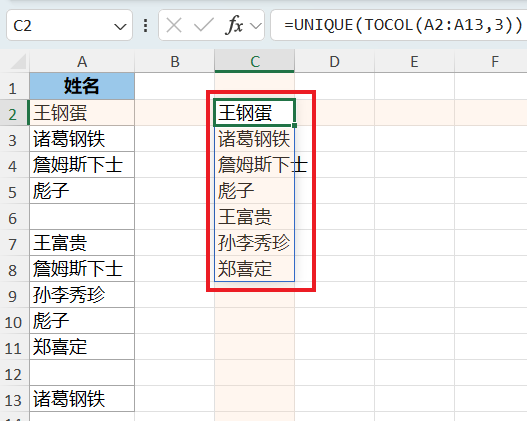527x421 pixels.
Task: Click cell A10 containing 彪子
Action: pos(82,321)
